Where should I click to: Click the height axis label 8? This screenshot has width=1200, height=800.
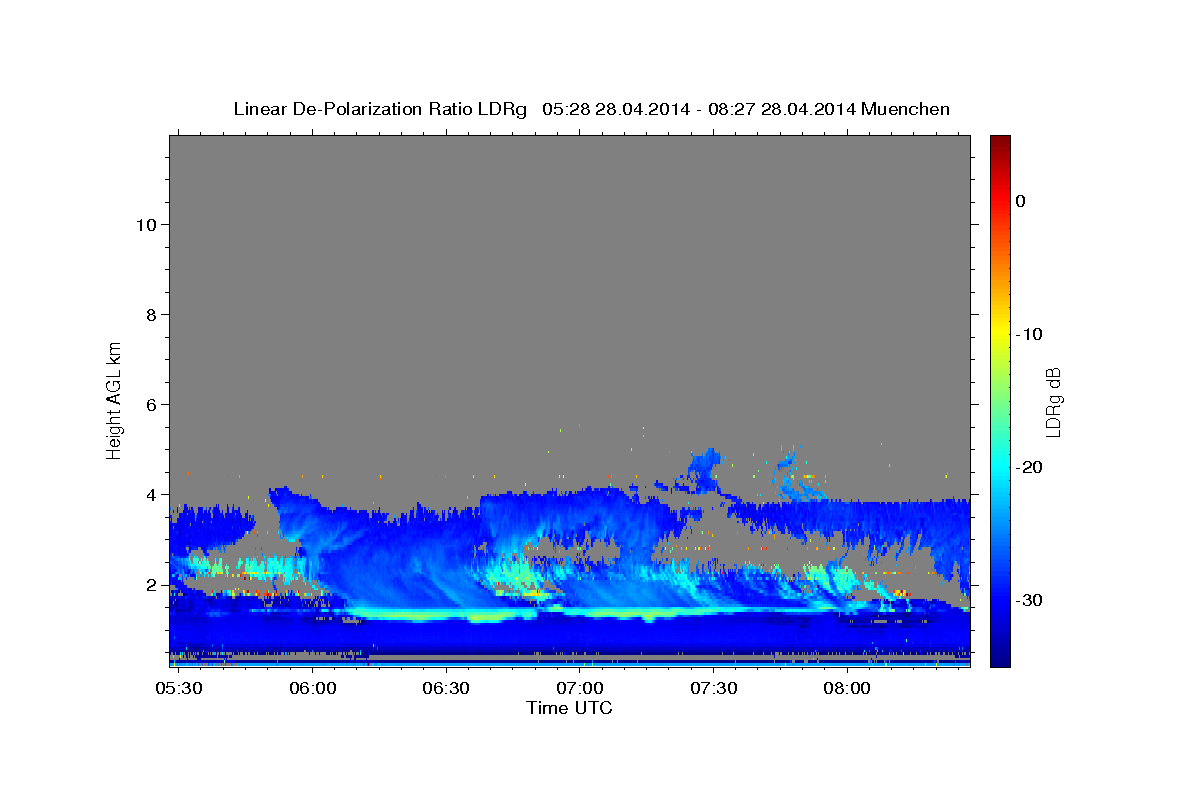[x=150, y=314]
